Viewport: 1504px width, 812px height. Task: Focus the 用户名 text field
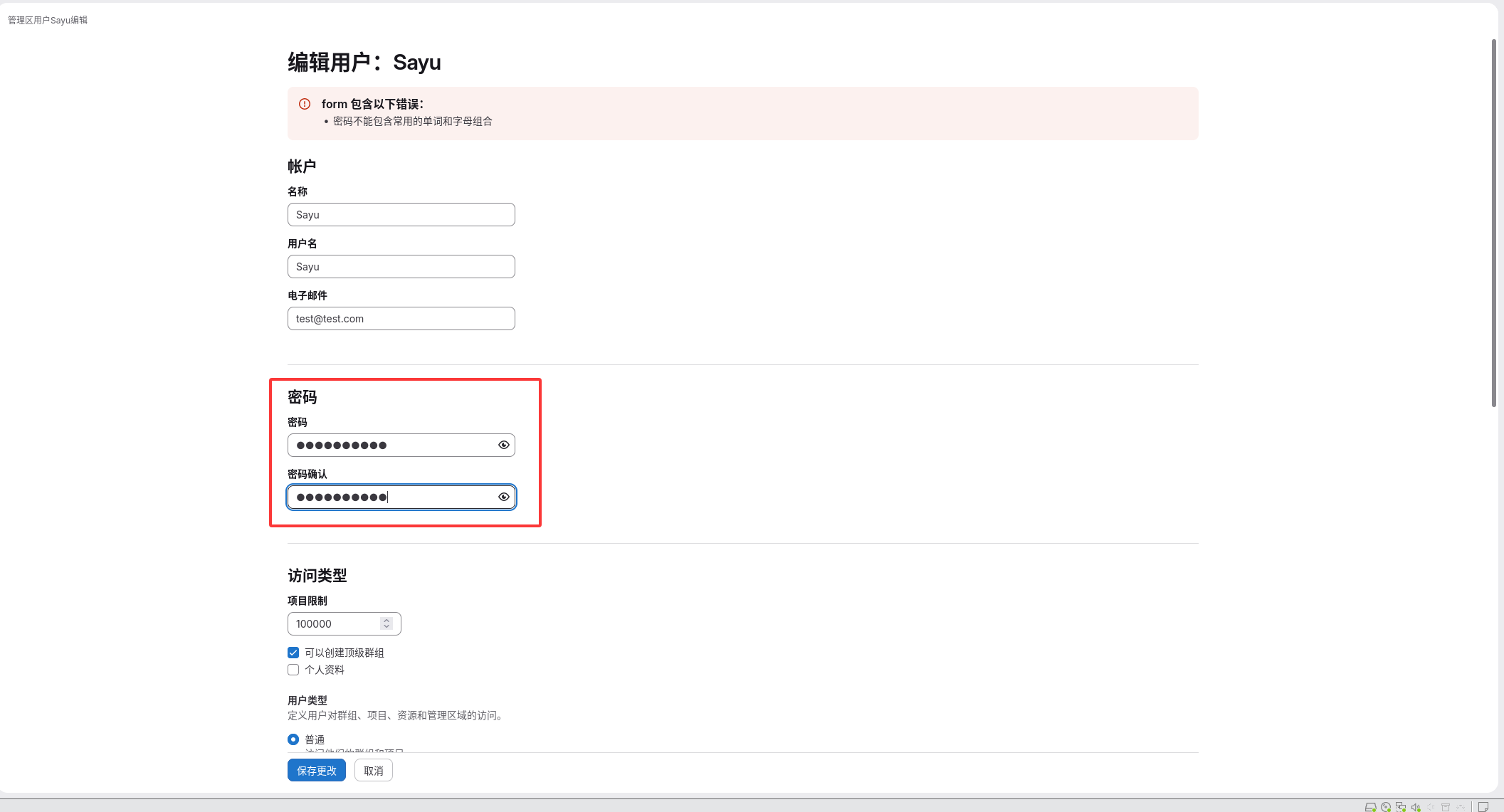[x=401, y=267]
